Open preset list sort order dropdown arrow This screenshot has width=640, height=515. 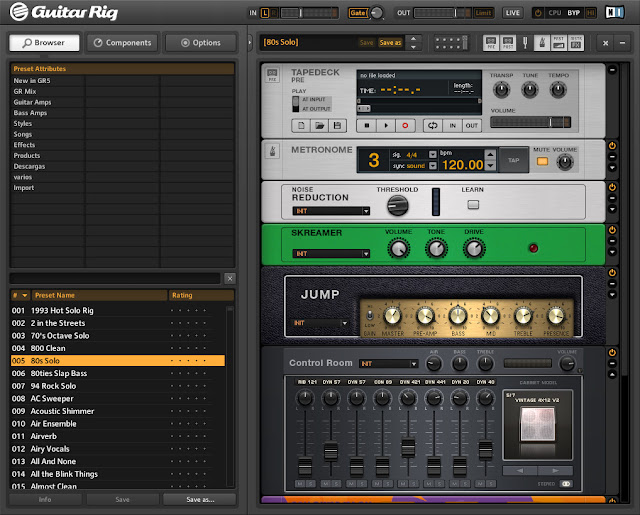click(x=25, y=295)
